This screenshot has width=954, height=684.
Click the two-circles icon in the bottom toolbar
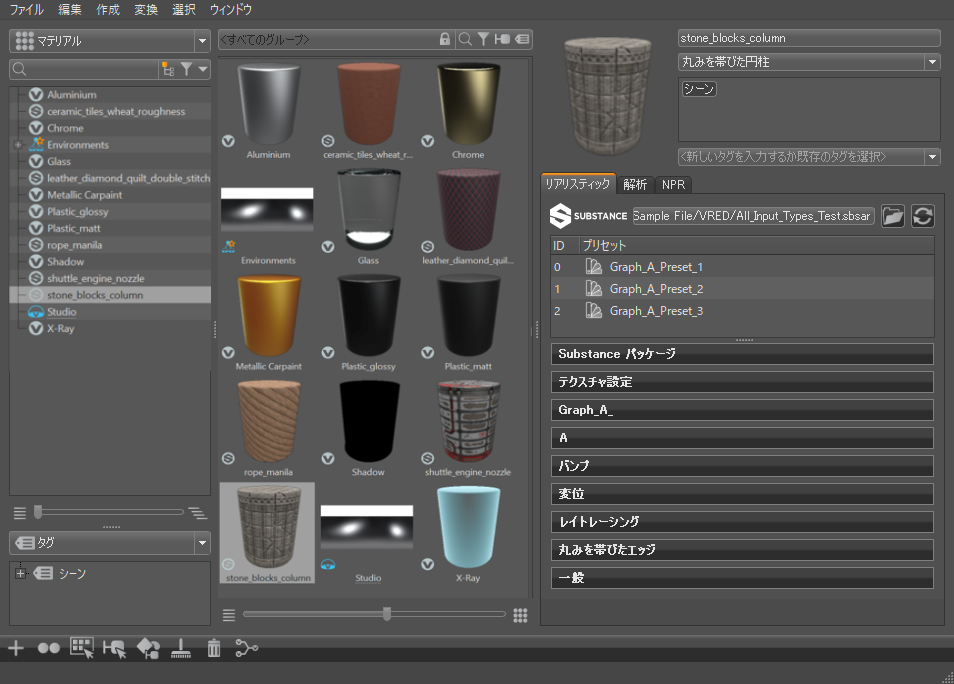click(48, 648)
